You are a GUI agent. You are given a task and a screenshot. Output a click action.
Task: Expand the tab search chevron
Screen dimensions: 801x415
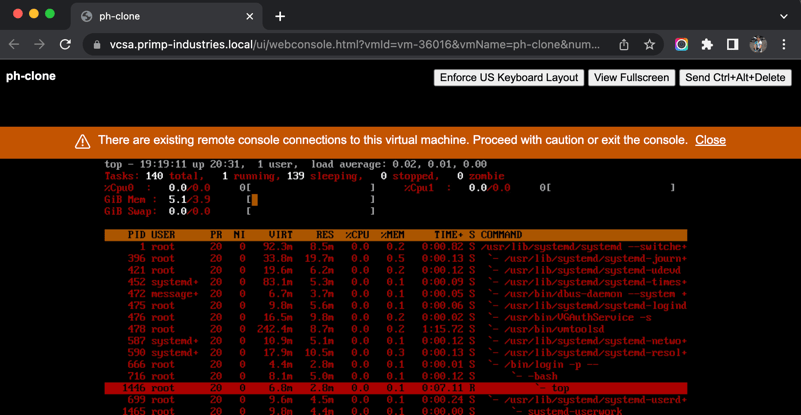tap(783, 16)
